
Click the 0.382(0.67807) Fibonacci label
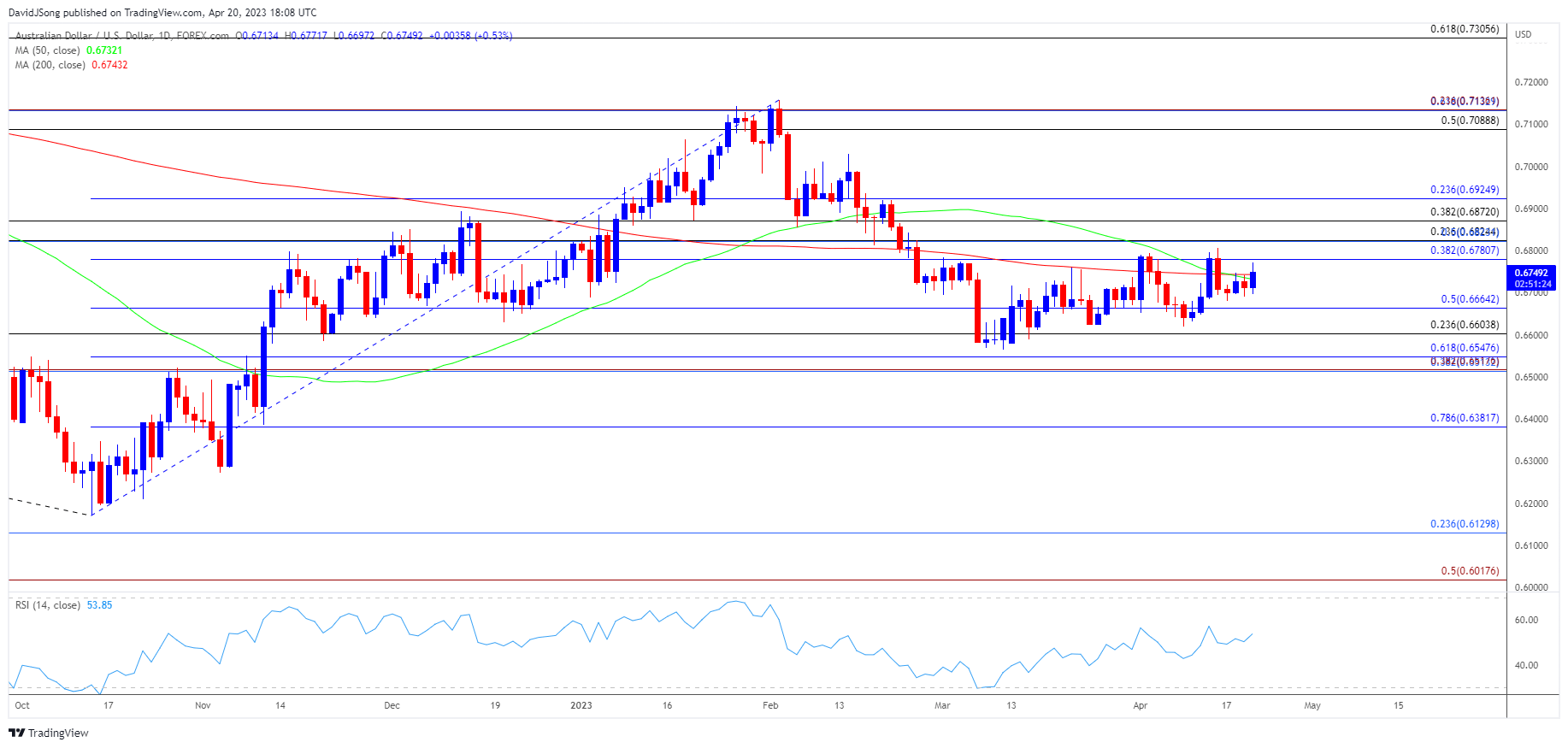(x=1465, y=250)
